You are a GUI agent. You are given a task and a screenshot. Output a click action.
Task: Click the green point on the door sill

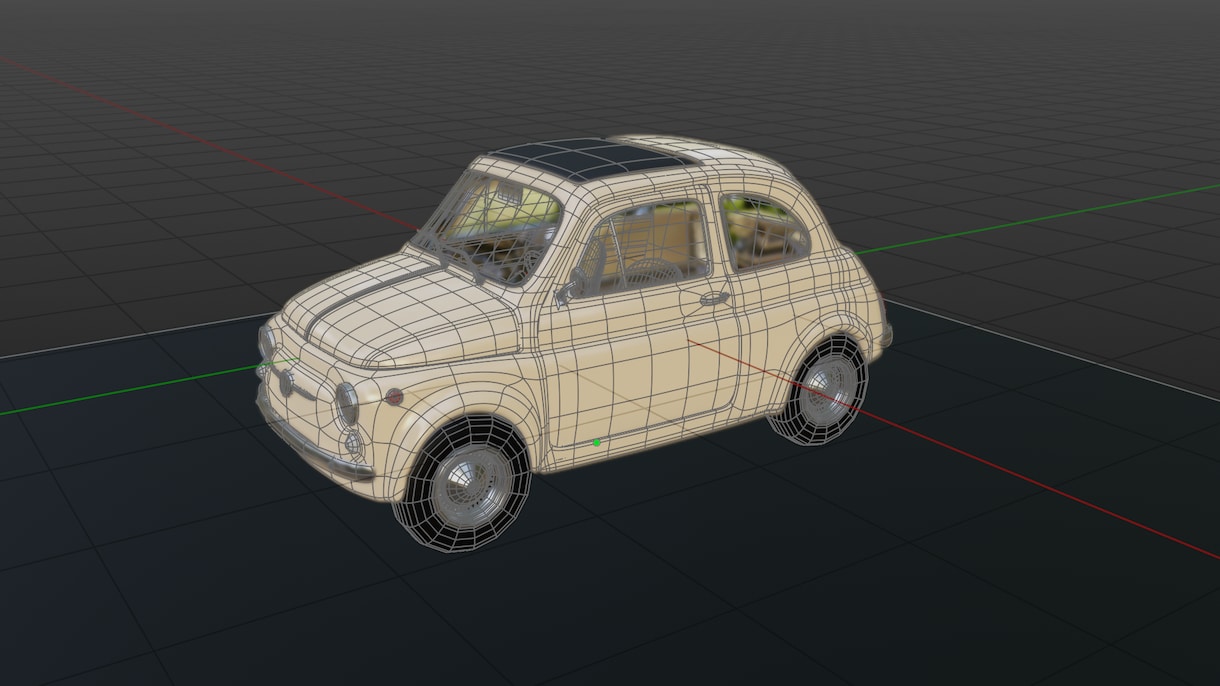[x=597, y=441]
